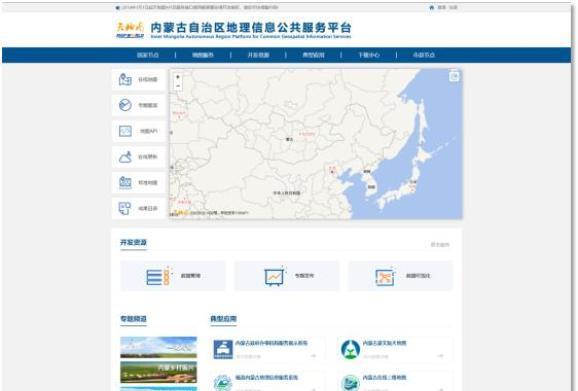
Task: Open the cloud icon in the sidebar
Action: 125,157
